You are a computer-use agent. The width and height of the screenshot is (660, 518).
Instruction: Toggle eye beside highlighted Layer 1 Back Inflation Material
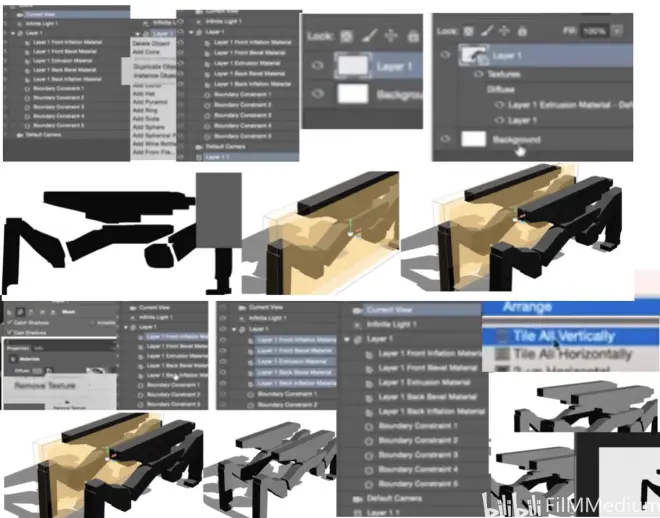[x=223, y=383]
